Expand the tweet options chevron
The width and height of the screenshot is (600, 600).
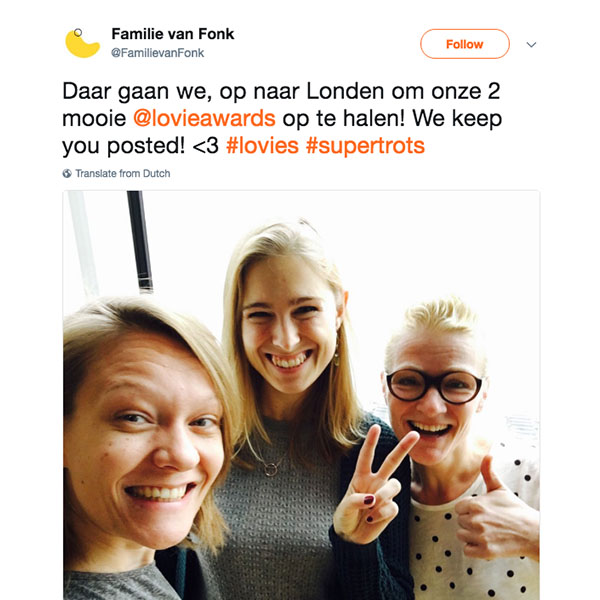pyautogui.click(x=531, y=45)
